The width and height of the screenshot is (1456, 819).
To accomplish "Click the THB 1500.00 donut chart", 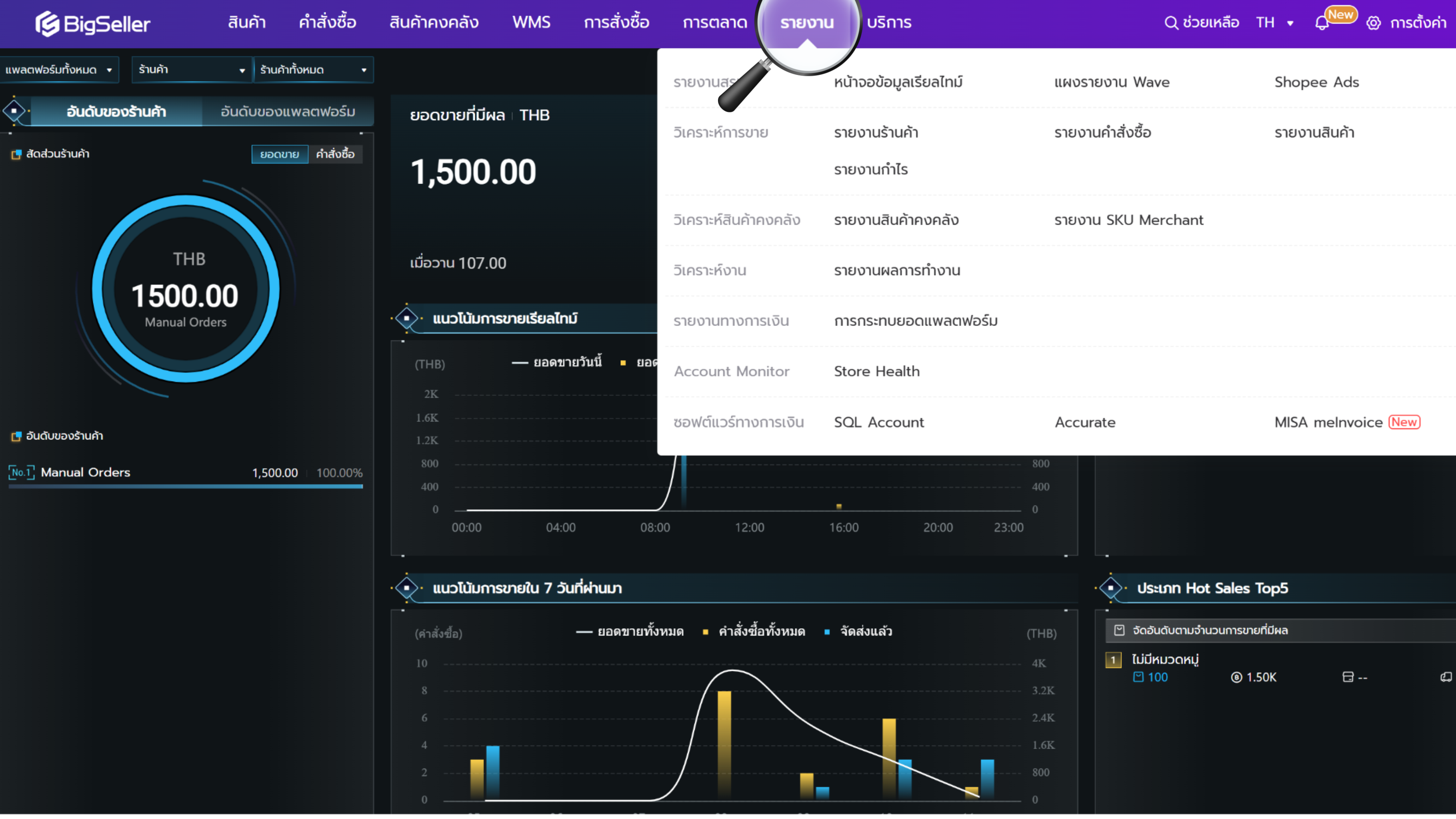I will coord(185,290).
